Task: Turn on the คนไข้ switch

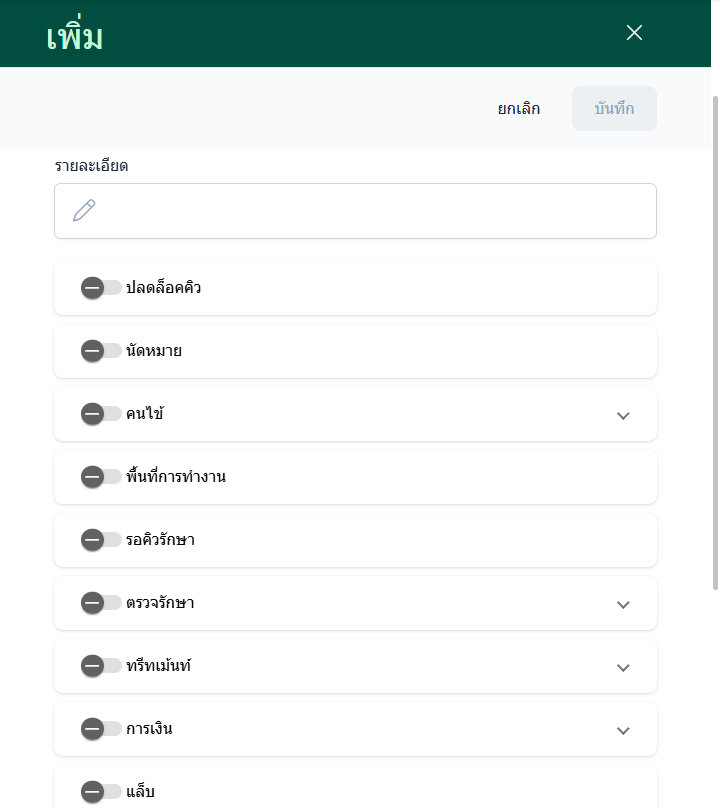Action: pyautogui.click(x=100, y=414)
